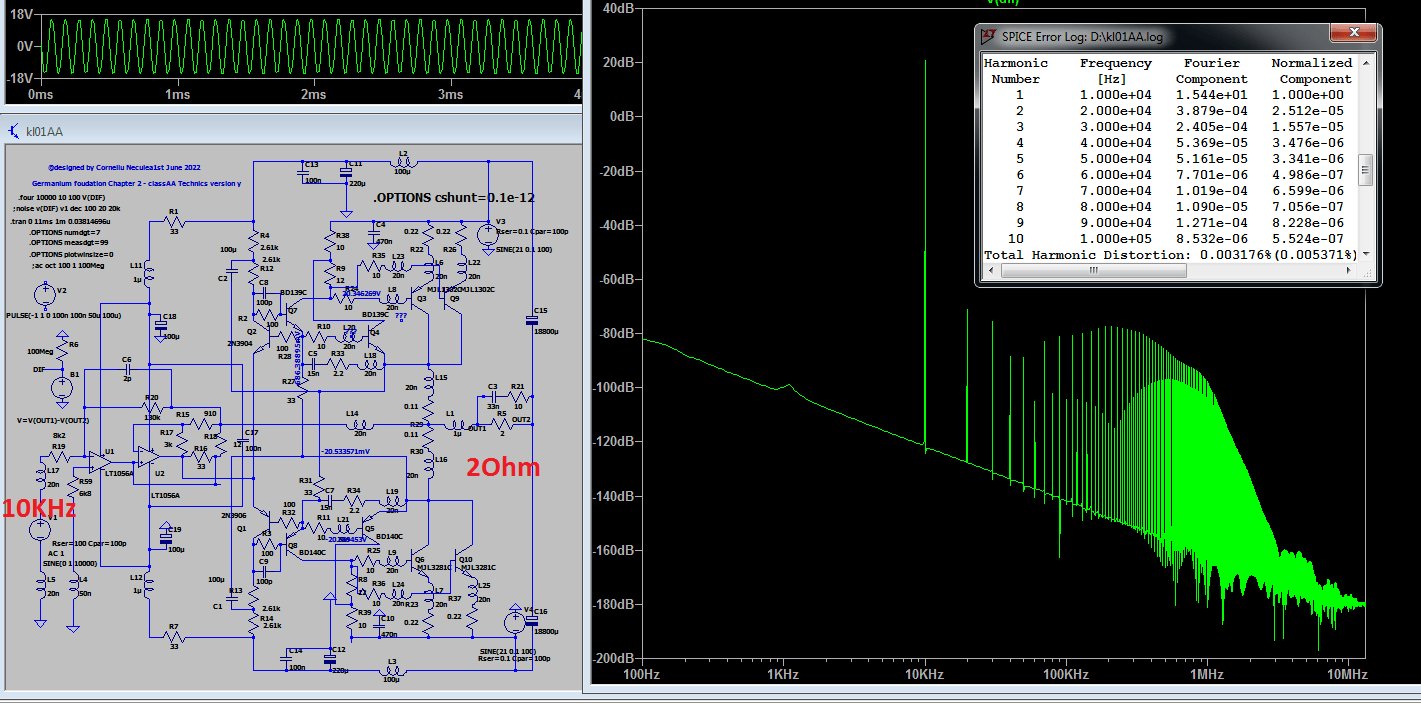This screenshot has width=1421, height=704.
Task: Click the -200dB label on FFT vertical axis
Action: point(612,659)
